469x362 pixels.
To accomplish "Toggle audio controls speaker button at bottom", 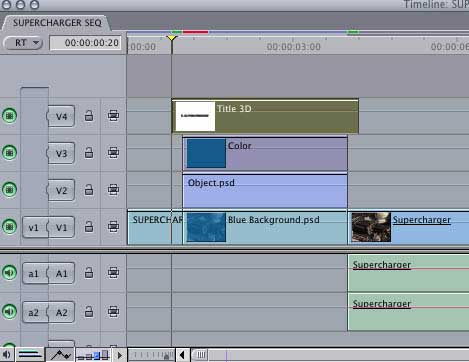I will click(7, 355).
